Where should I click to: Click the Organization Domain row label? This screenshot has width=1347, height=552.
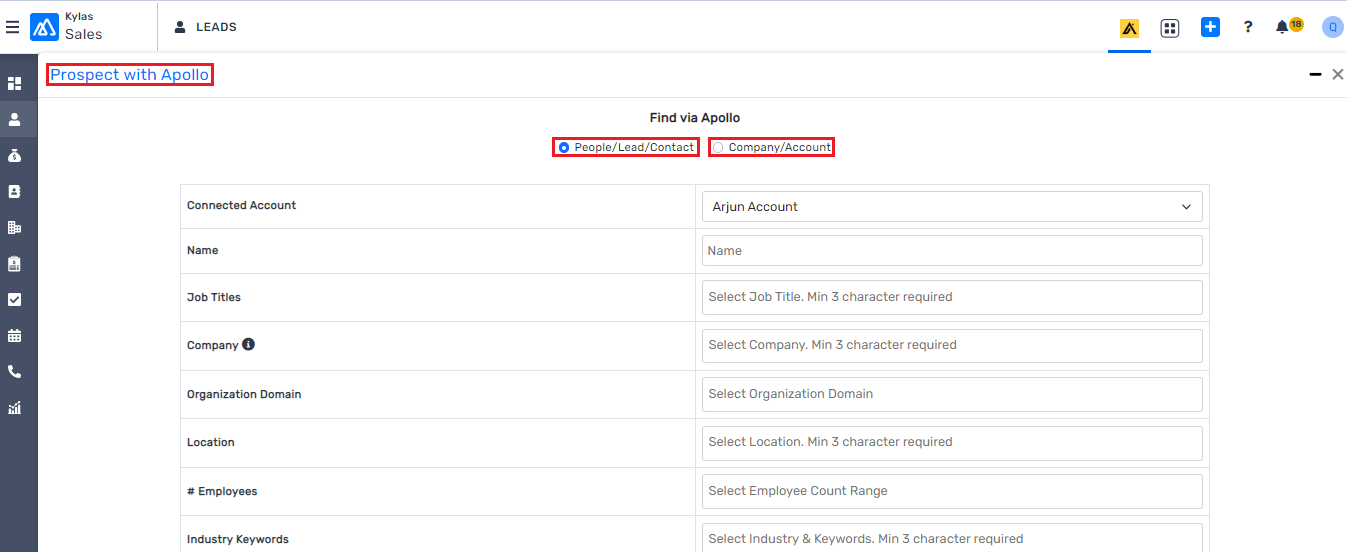click(x=244, y=394)
